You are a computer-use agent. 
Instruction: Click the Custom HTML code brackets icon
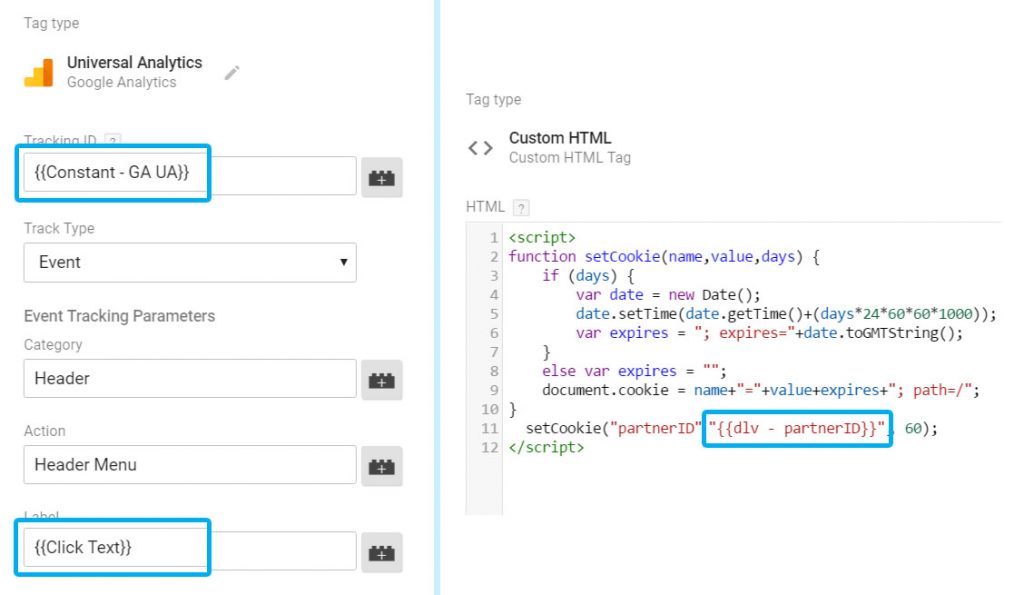(480, 146)
